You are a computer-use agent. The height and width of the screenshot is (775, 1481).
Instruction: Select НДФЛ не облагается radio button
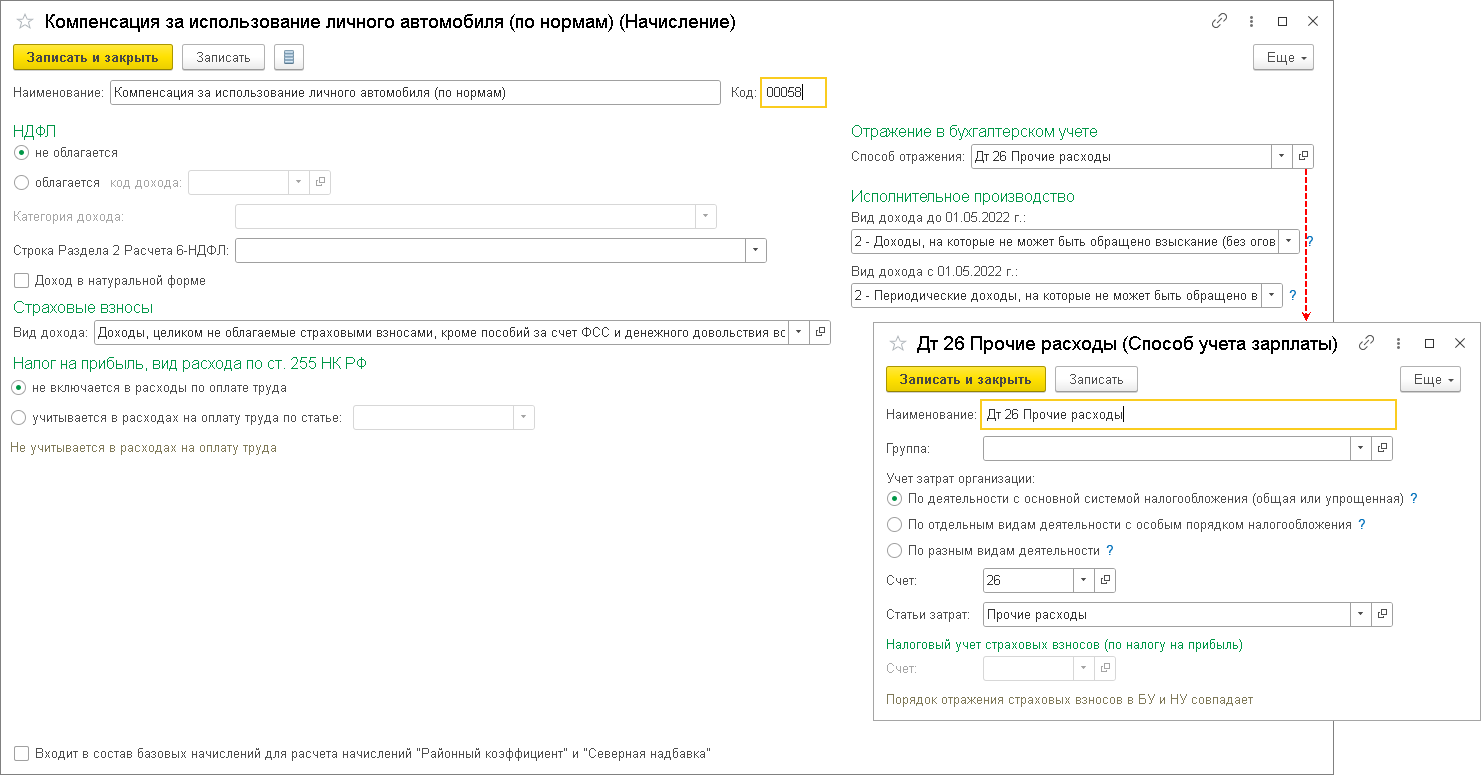point(21,153)
